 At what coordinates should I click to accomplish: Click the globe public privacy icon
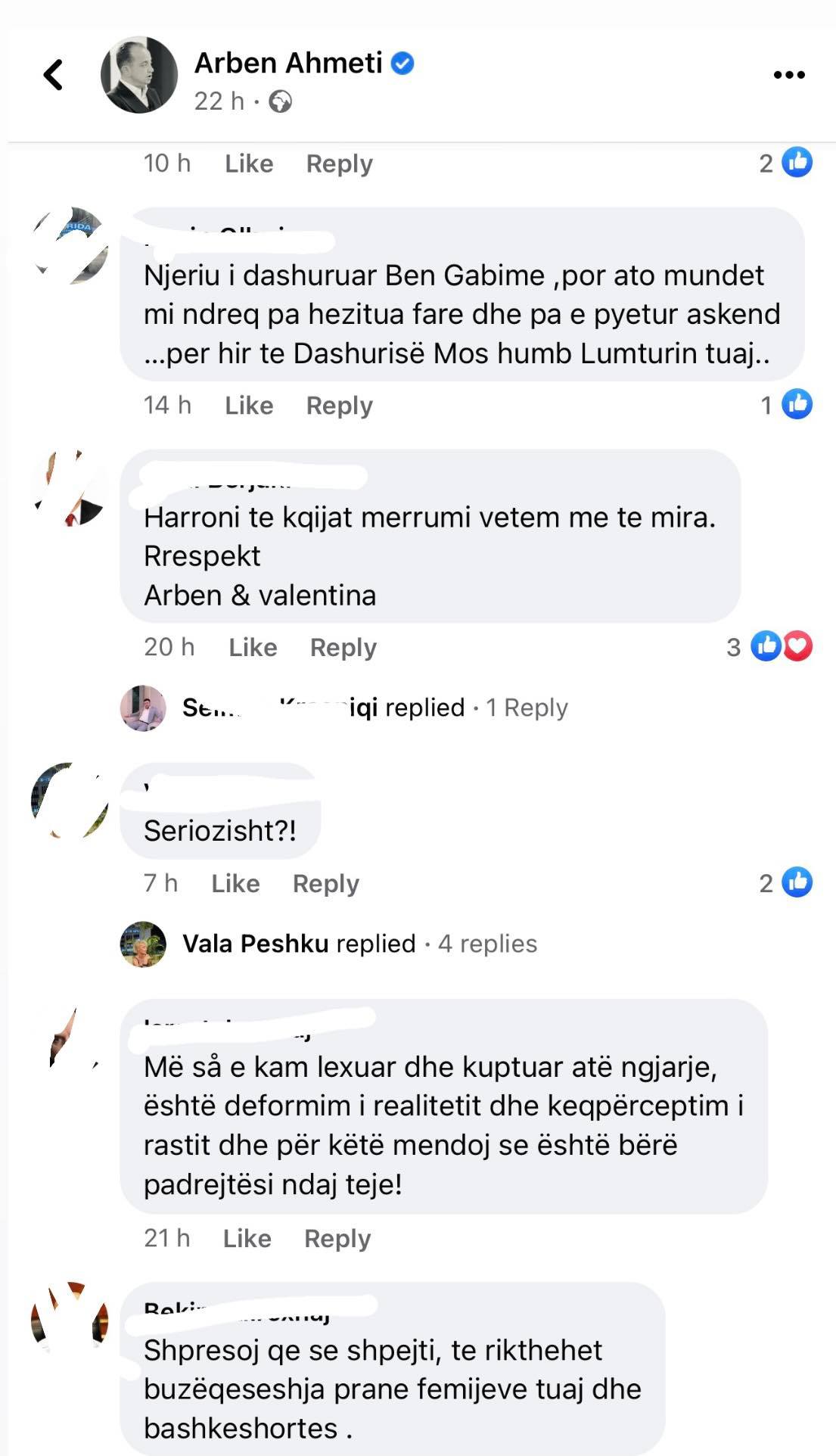281,101
